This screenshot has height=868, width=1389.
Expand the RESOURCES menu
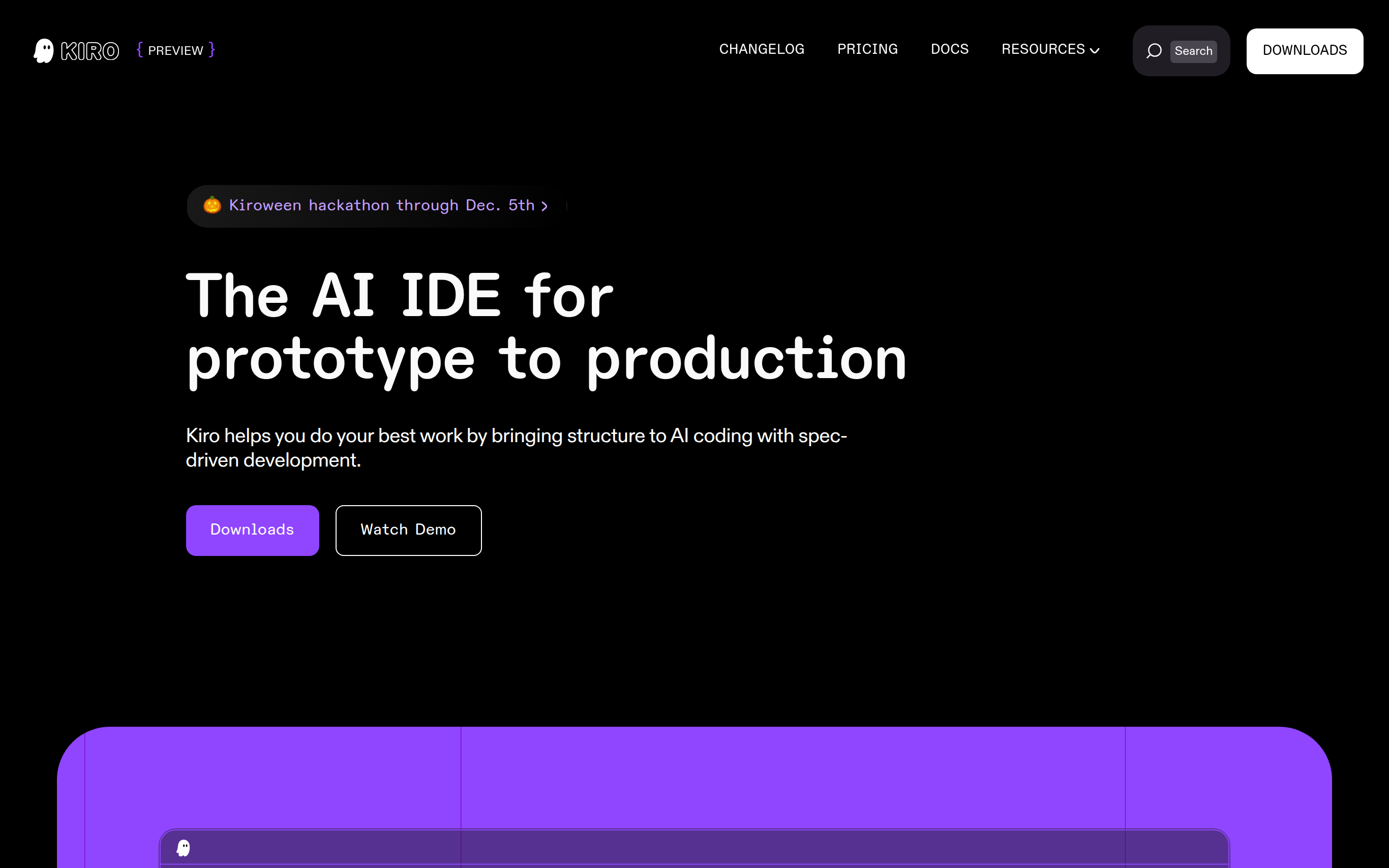click(x=1043, y=49)
